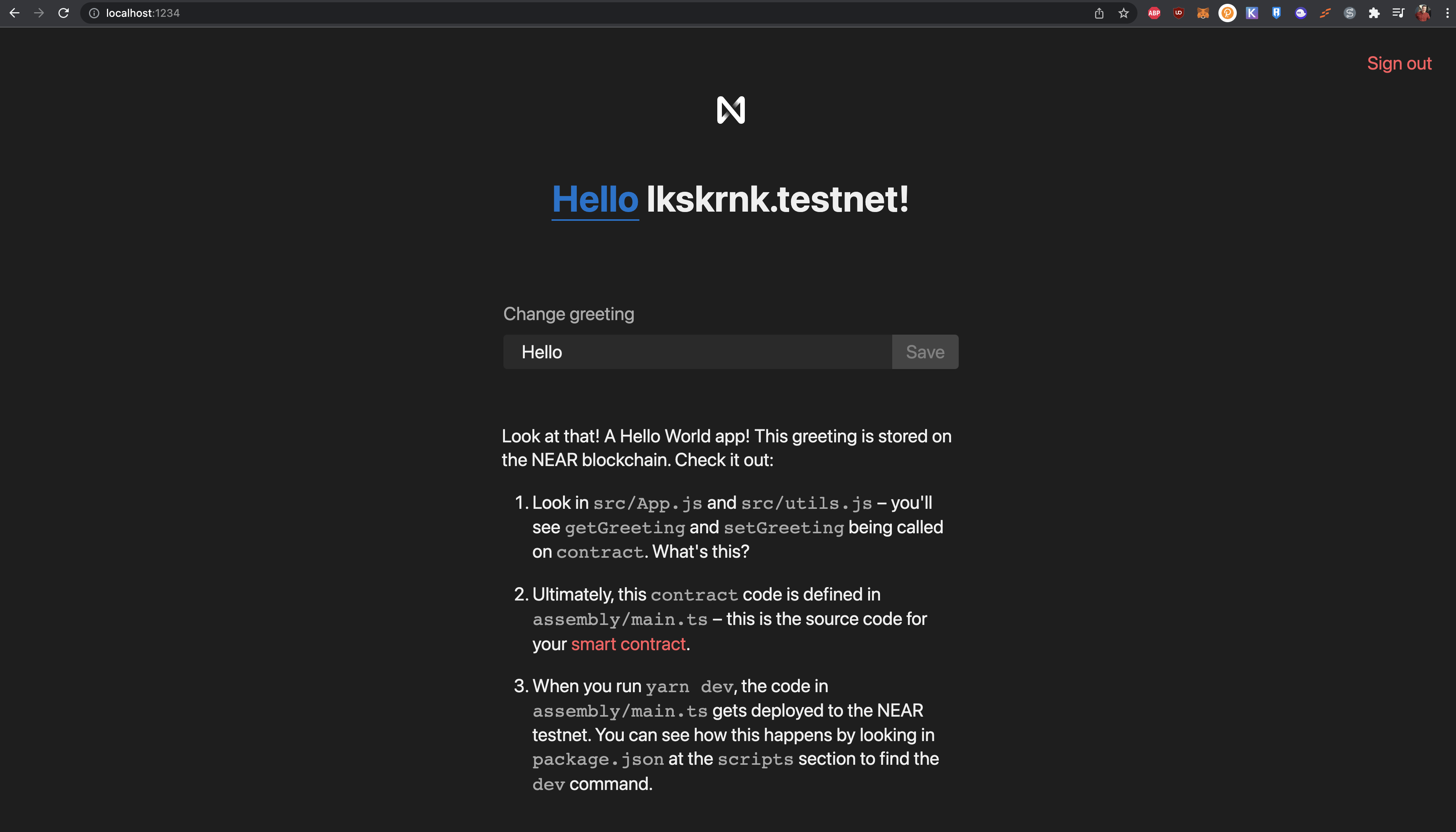
Task: Open the Adblock Plus extension
Action: 1154,13
